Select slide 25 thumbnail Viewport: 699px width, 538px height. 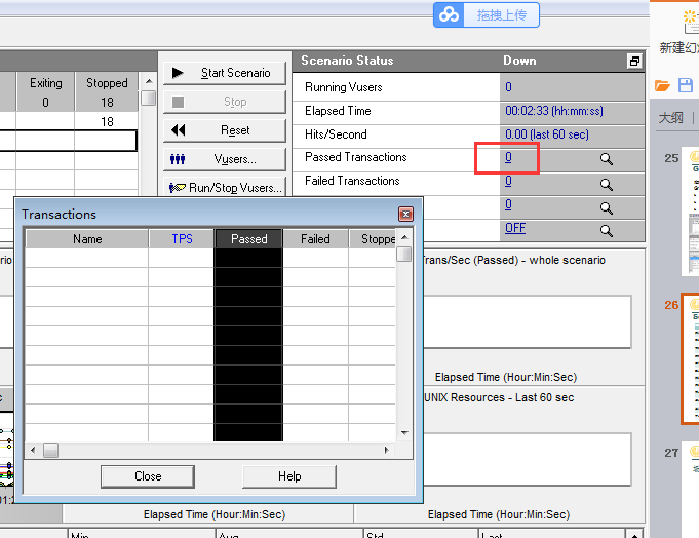coord(692,212)
